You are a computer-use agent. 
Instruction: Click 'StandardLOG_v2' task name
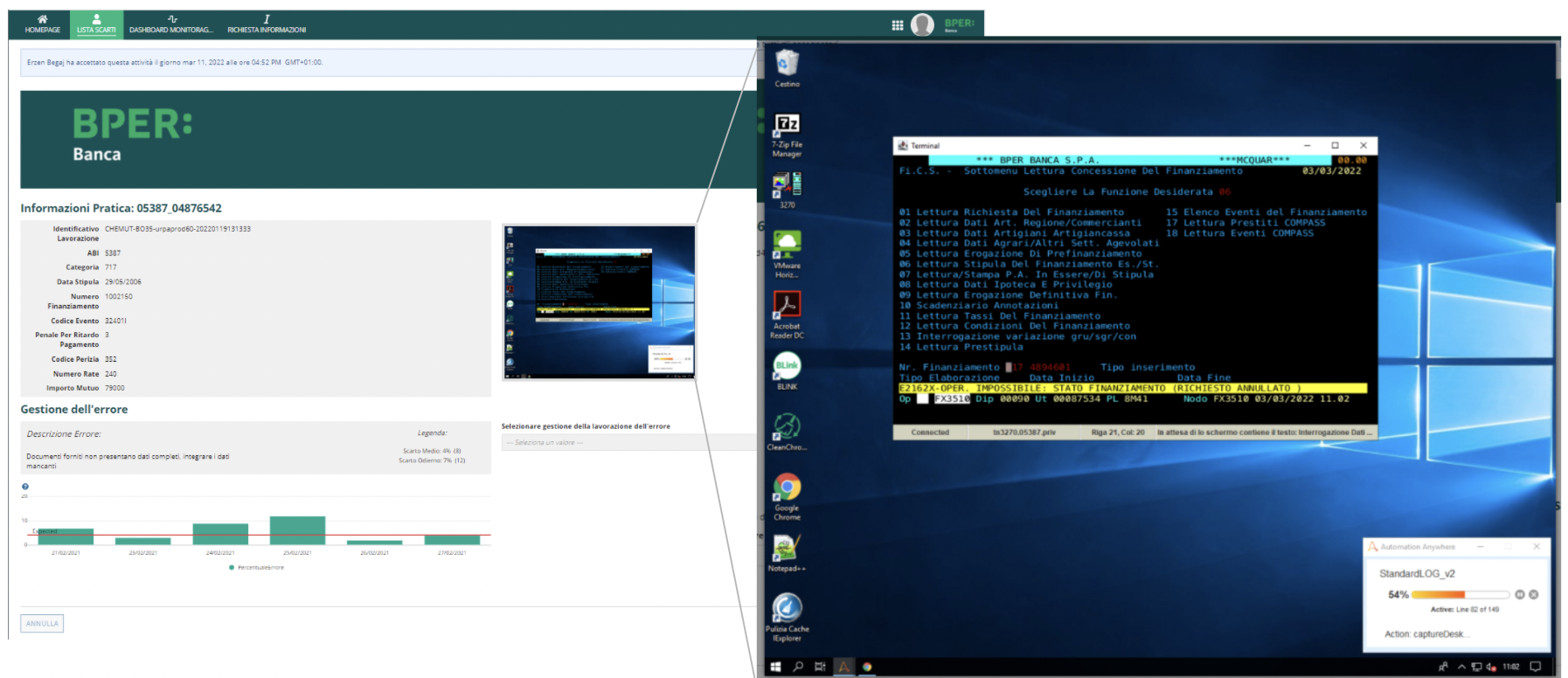pos(1417,573)
